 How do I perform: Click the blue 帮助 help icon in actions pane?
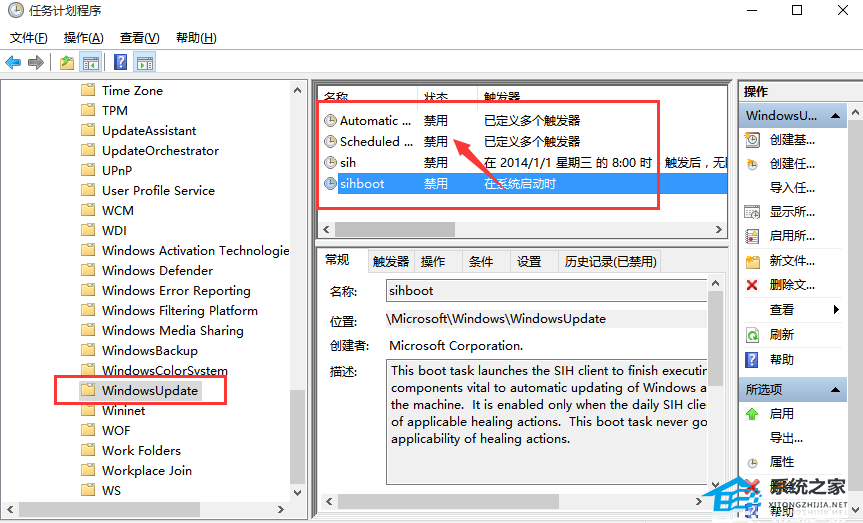pos(752,359)
